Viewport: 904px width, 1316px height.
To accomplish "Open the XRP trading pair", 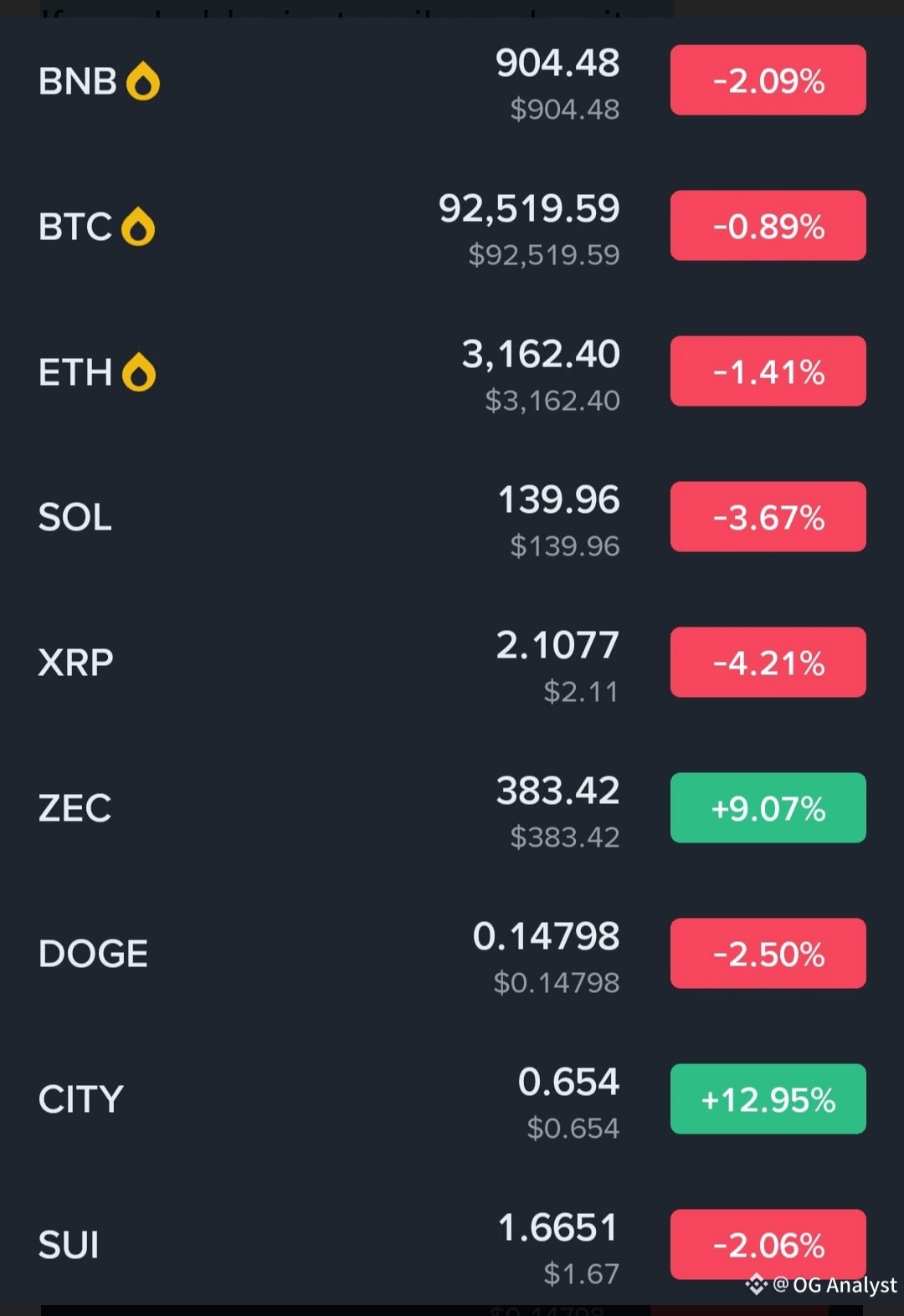I will 335,663.
